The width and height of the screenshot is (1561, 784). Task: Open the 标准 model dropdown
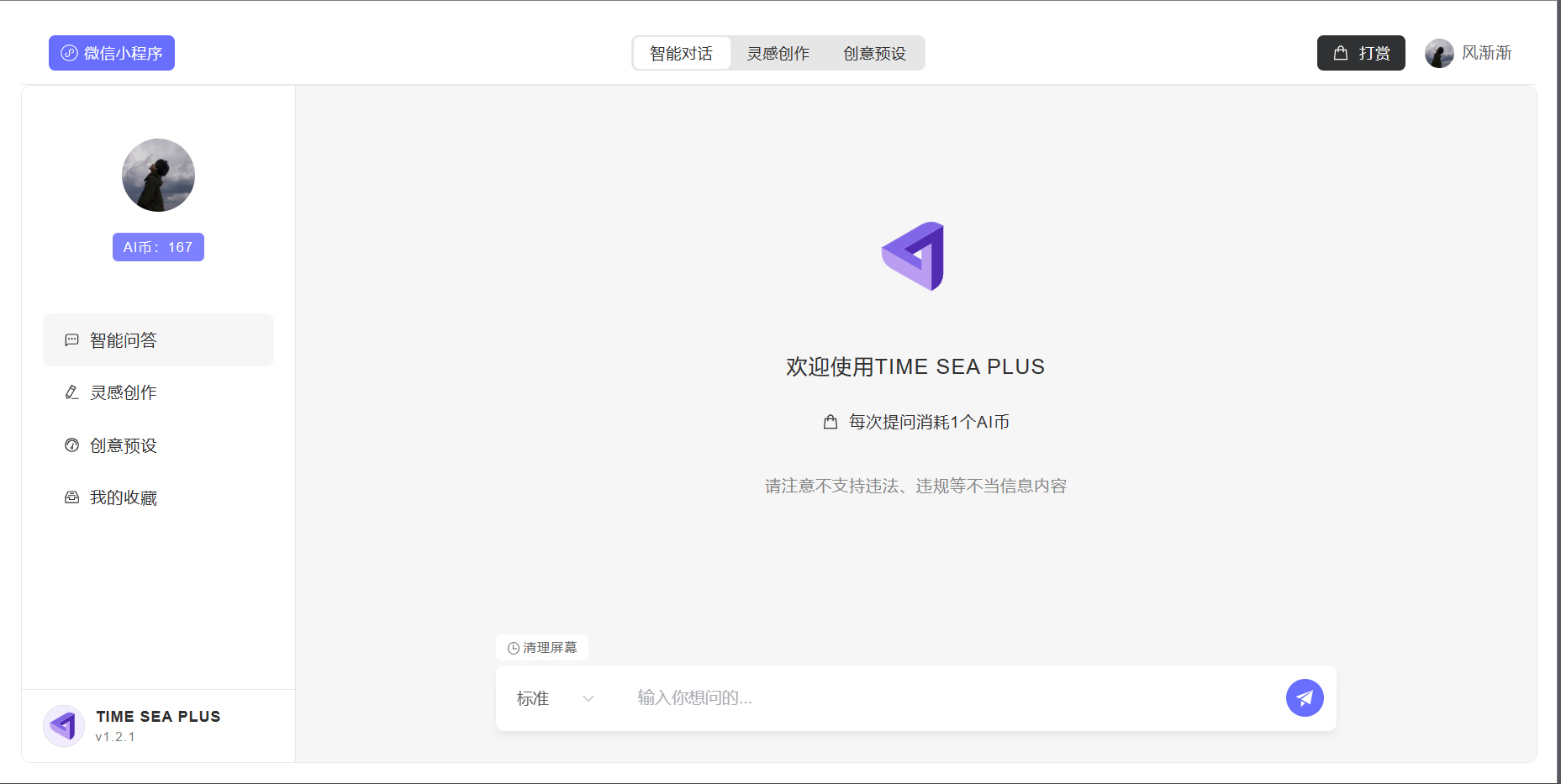point(532,698)
